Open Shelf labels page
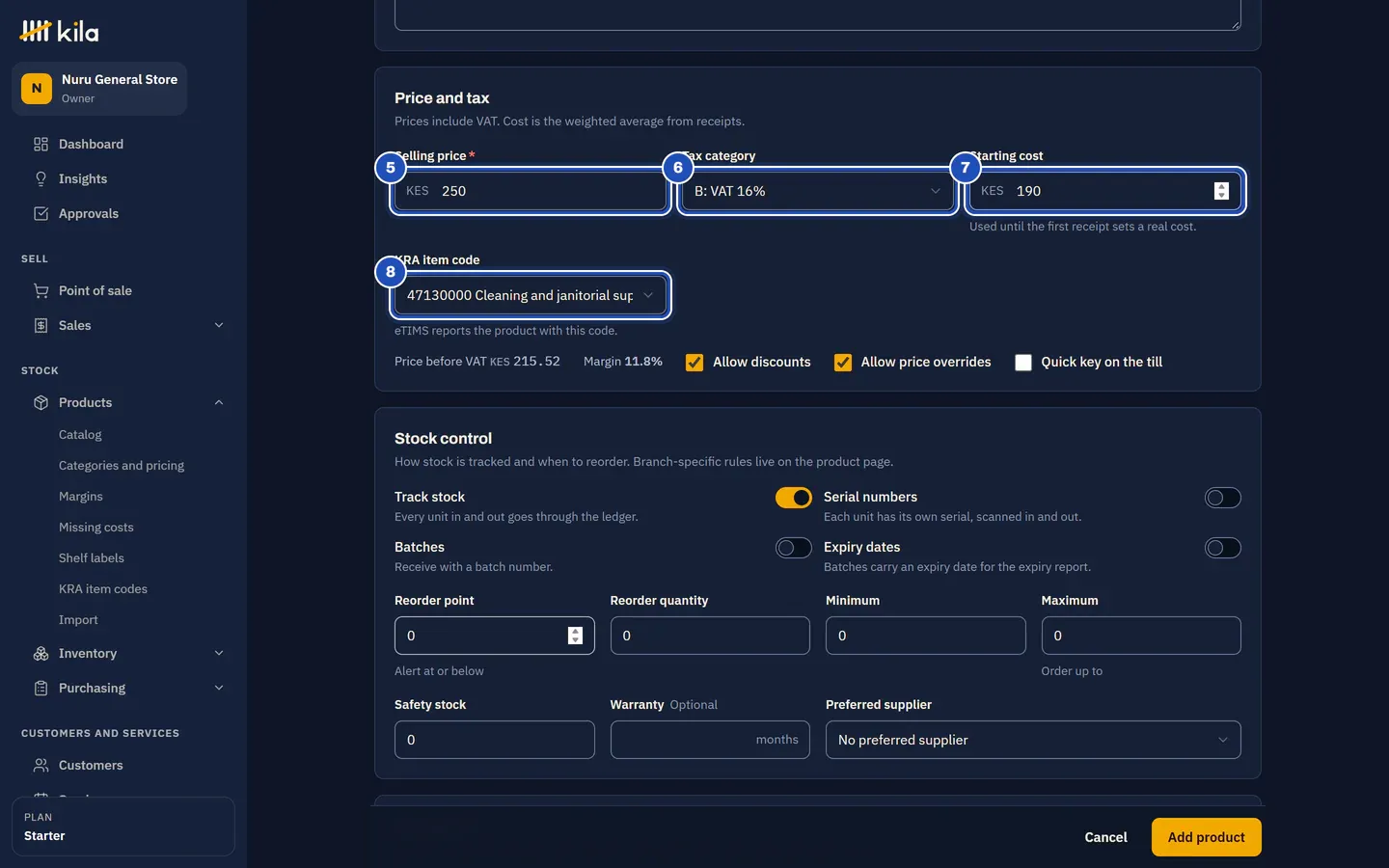 coord(92,558)
